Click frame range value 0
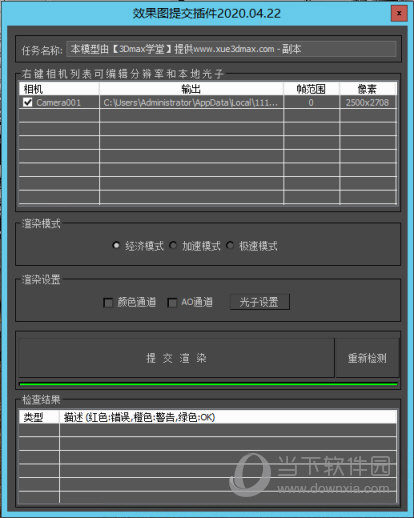Image resolution: width=414 pixels, height=518 pixels. [311, 103]
